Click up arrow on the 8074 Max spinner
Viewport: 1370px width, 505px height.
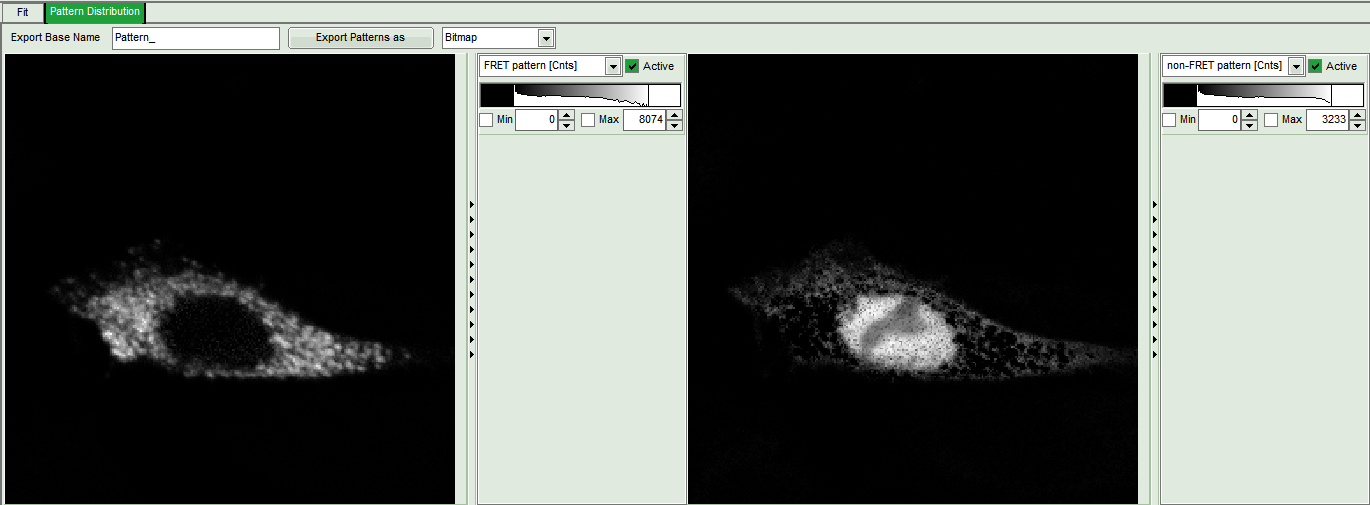coord(674,115)
